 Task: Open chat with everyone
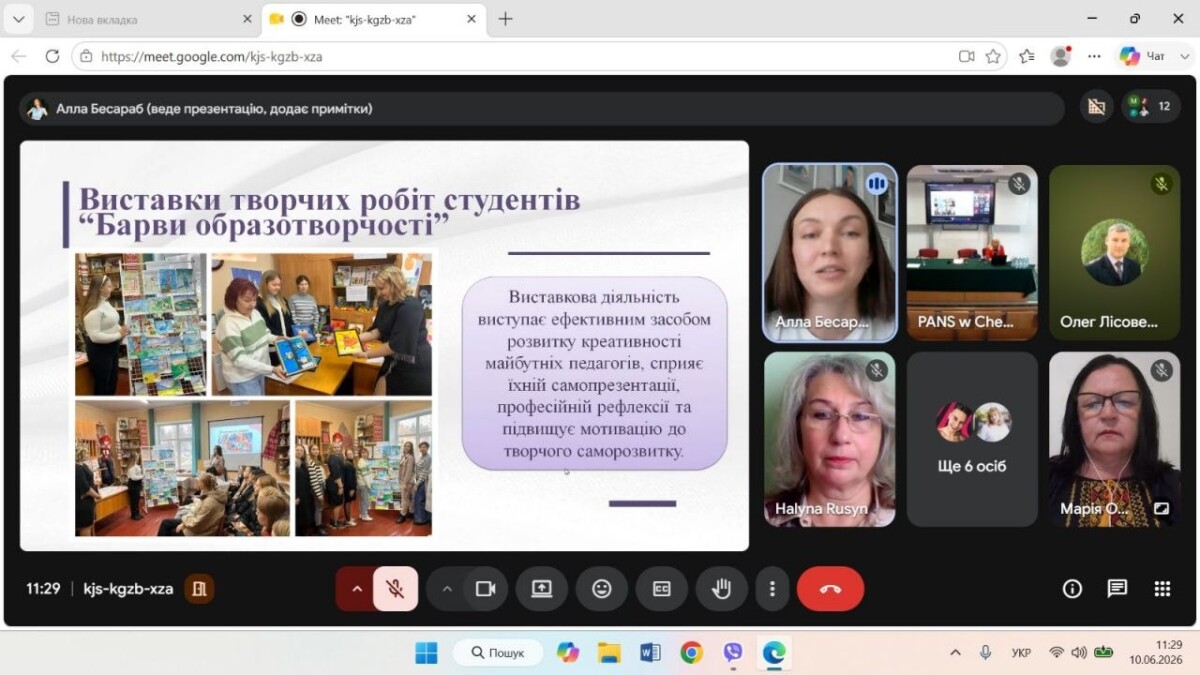[x=1117, y=589]
